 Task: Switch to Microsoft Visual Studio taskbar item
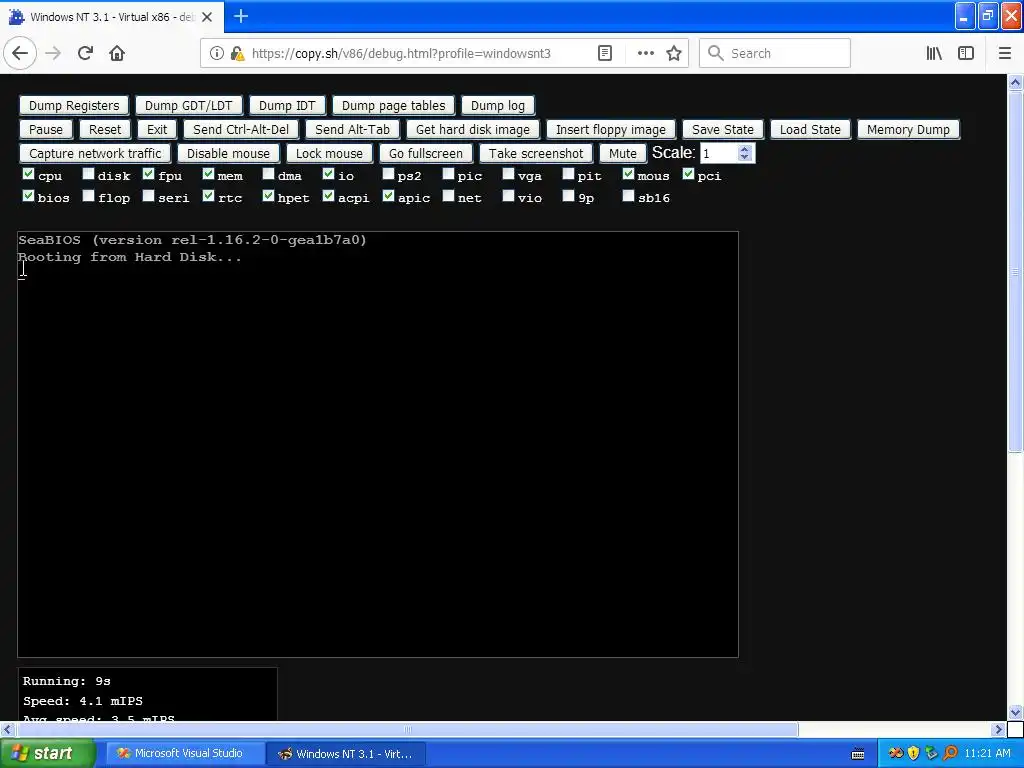[185, 754]
